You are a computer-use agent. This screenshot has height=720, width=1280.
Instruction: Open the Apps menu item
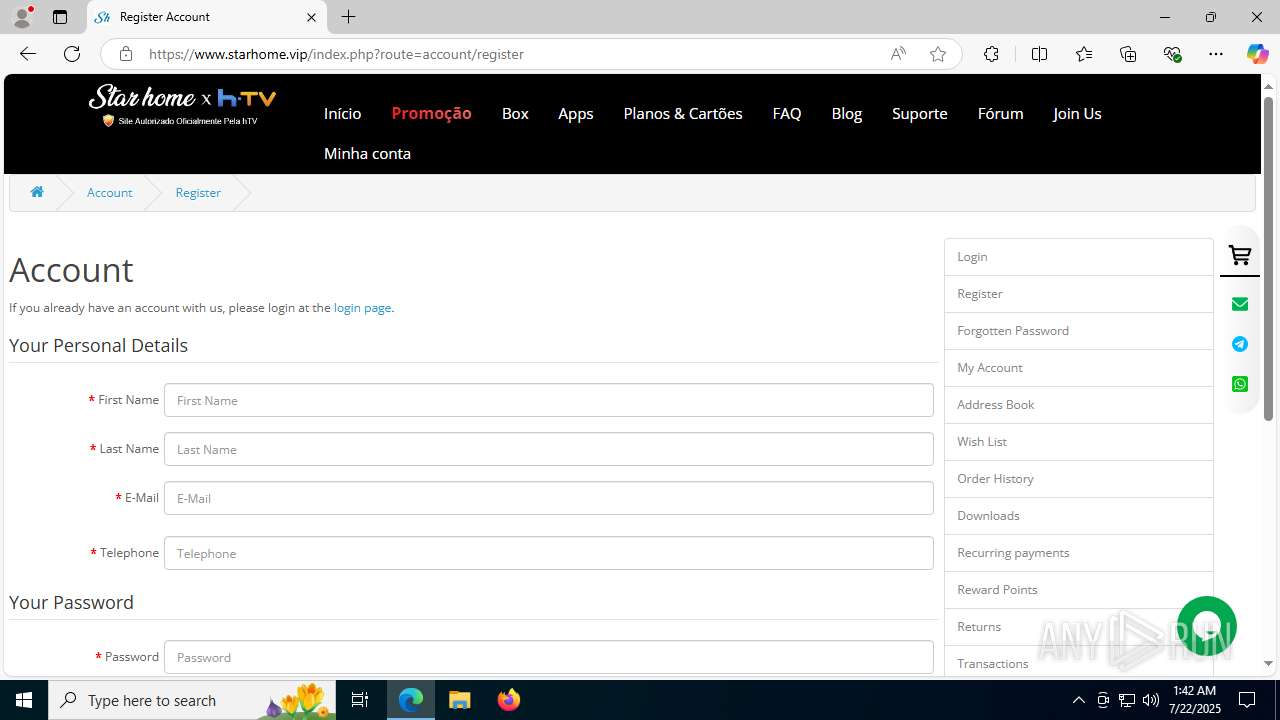576,113
